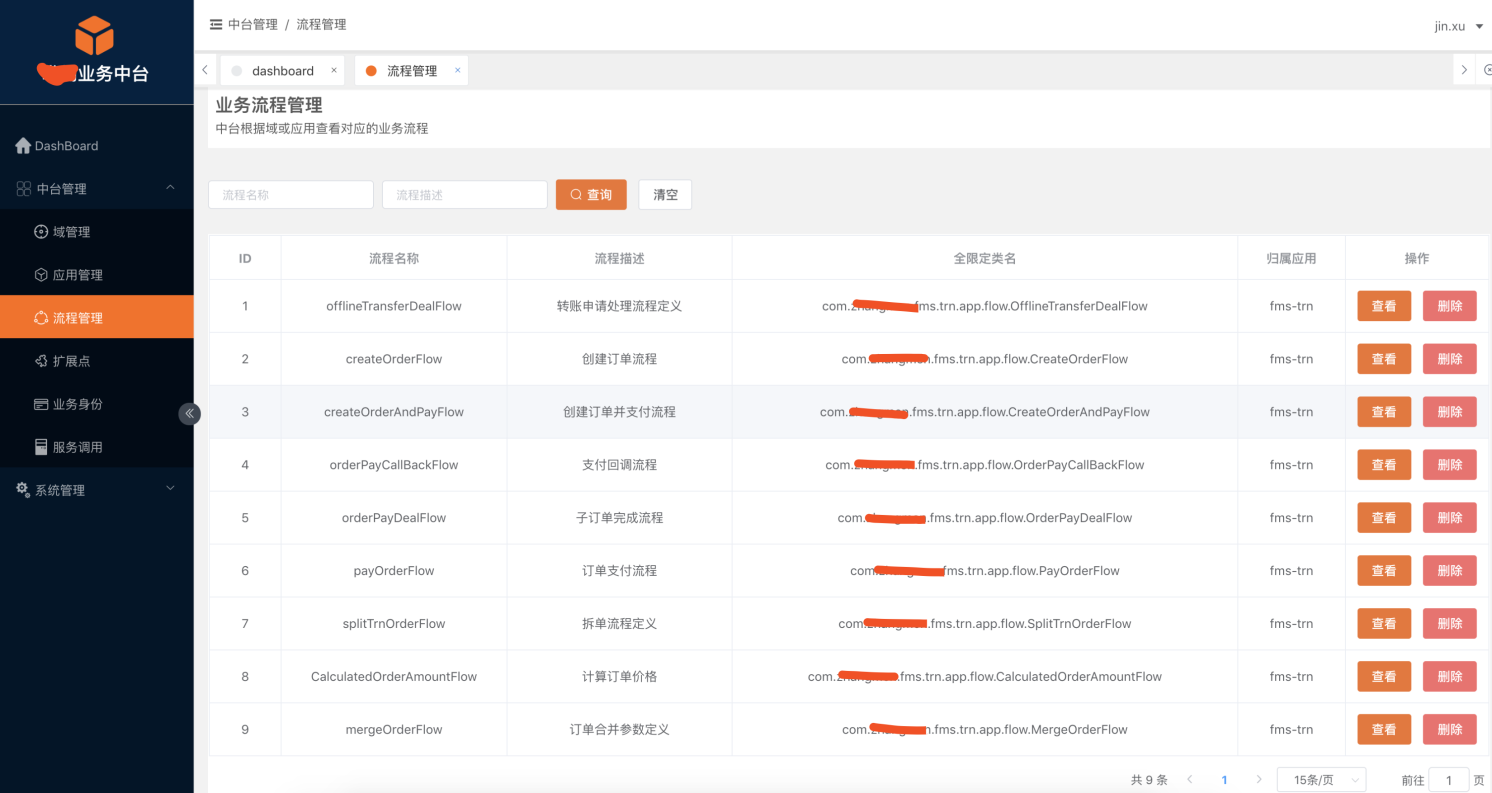Click 查看 for payOrderFlow row
The image size is (1492, 793).
pos(1383,571)
